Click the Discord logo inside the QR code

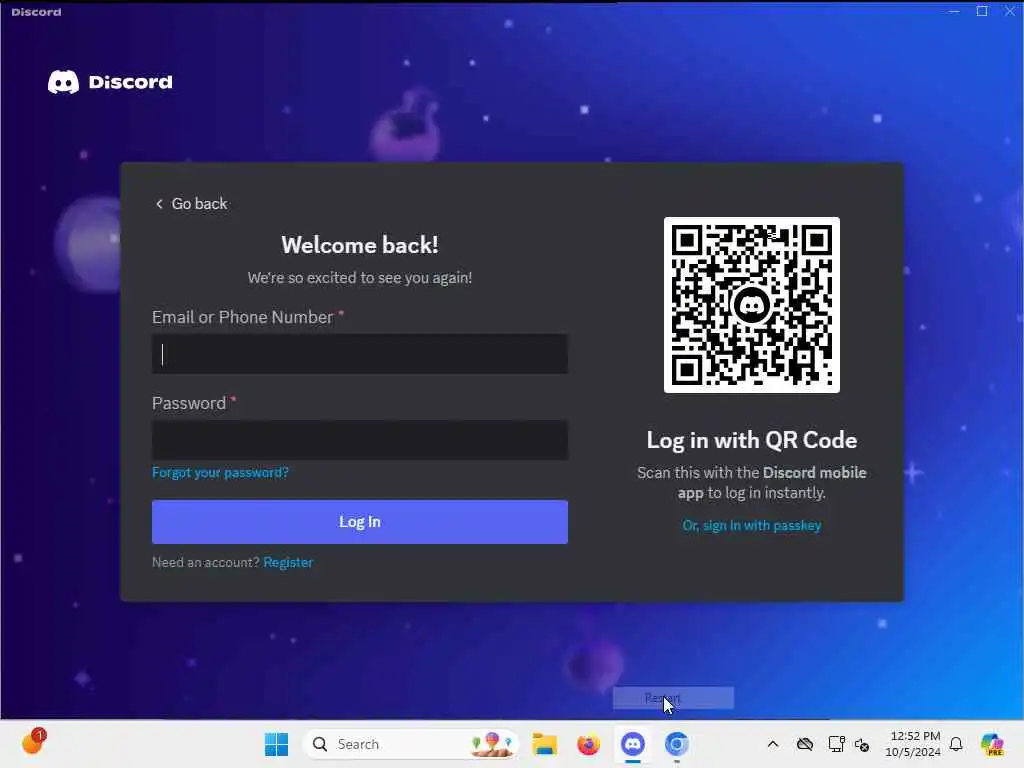click(x=752, y=305)
